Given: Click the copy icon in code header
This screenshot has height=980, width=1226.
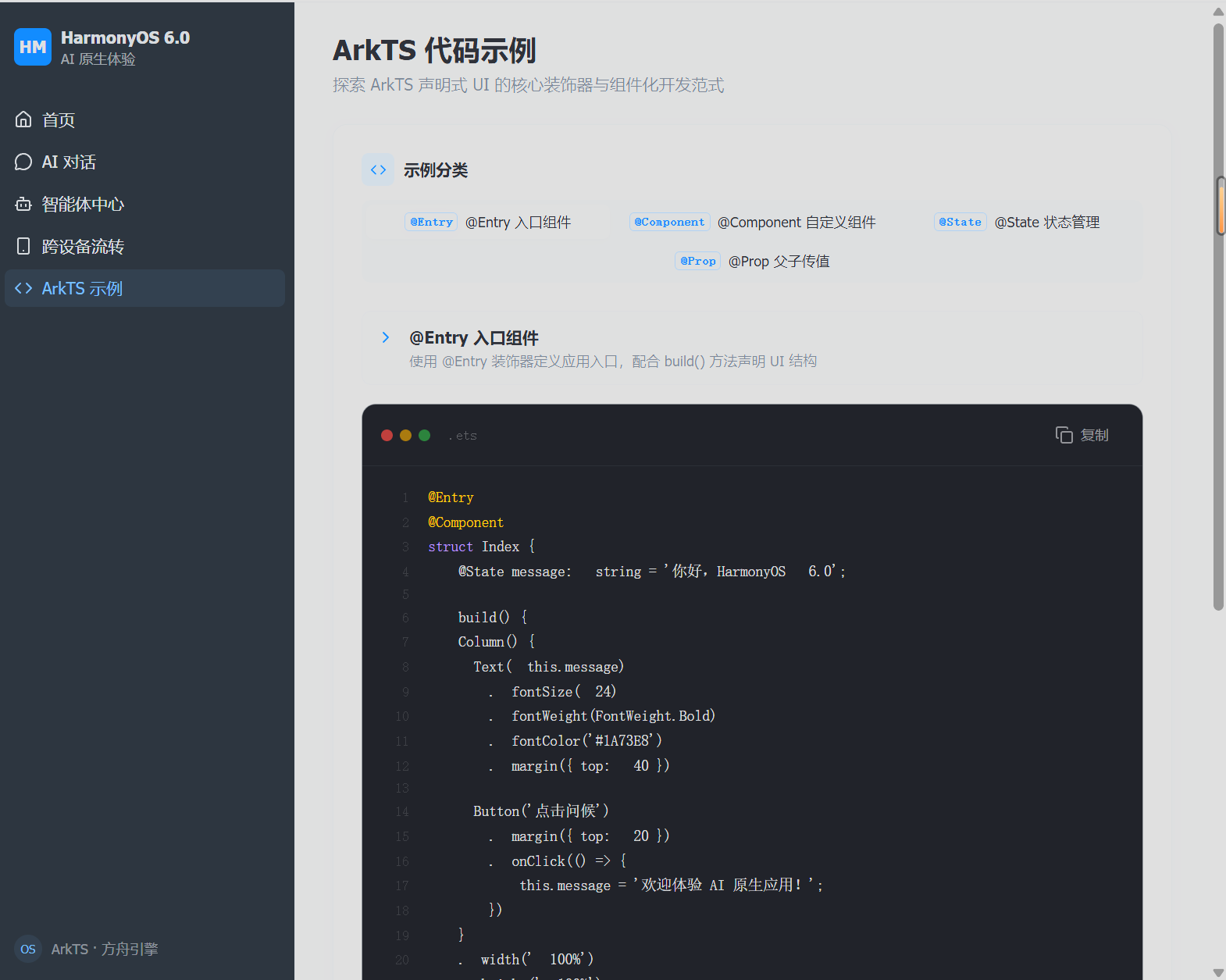Looking at the screenshot, I should point(1064,435).
